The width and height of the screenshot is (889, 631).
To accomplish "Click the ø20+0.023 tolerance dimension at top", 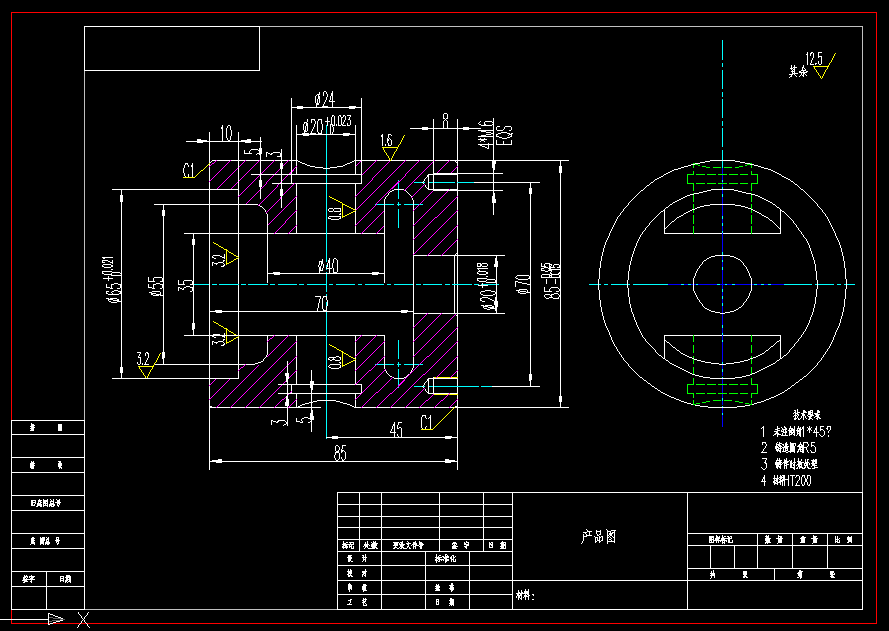I will [327, 125].
